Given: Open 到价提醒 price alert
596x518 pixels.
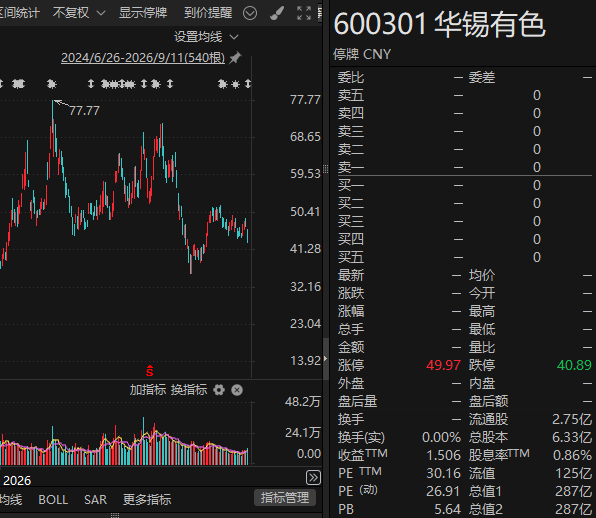Looking at the screenshot, I should coord(208,13).
